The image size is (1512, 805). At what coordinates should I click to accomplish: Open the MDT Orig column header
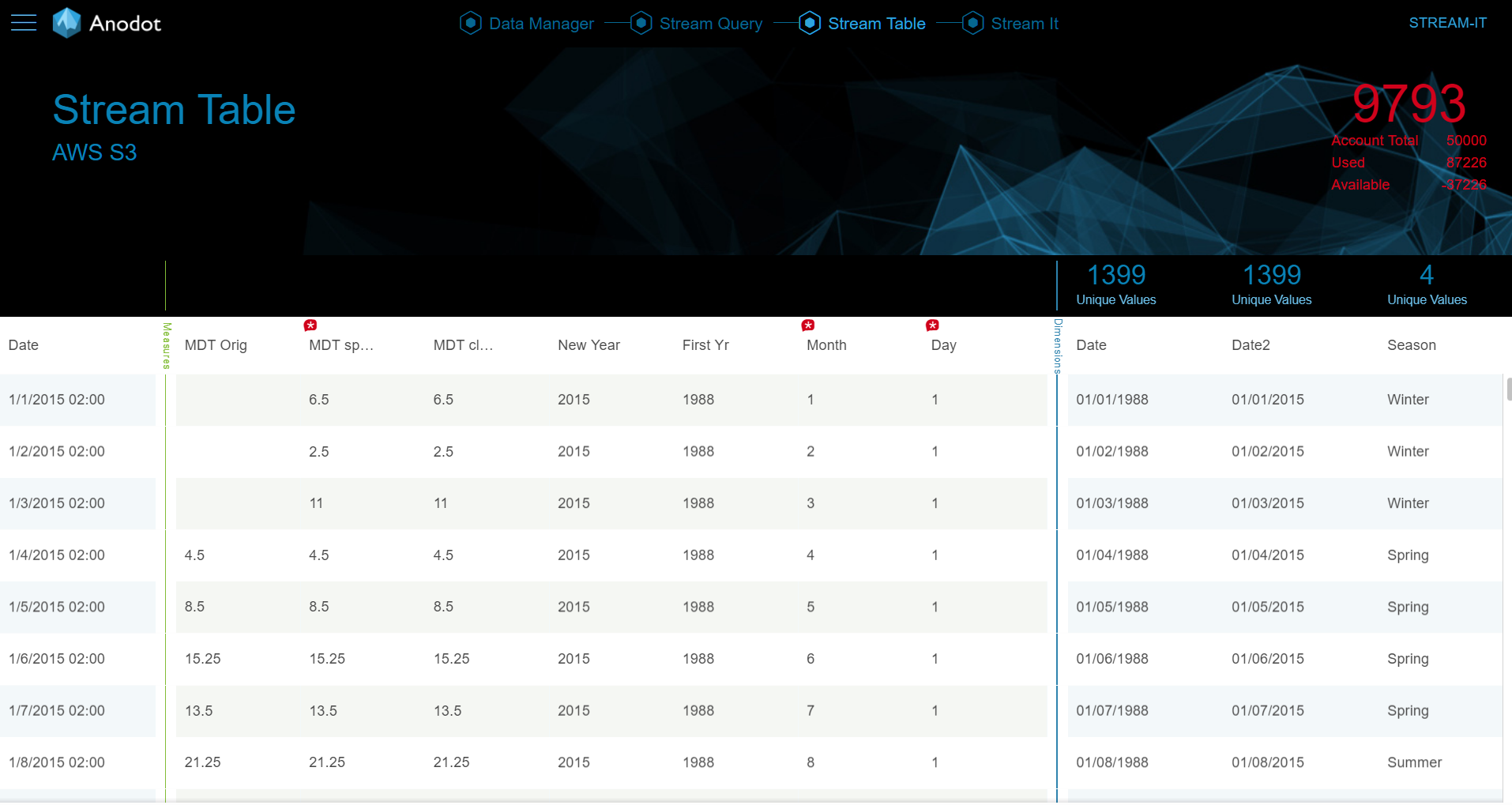[x=216, y=344]
